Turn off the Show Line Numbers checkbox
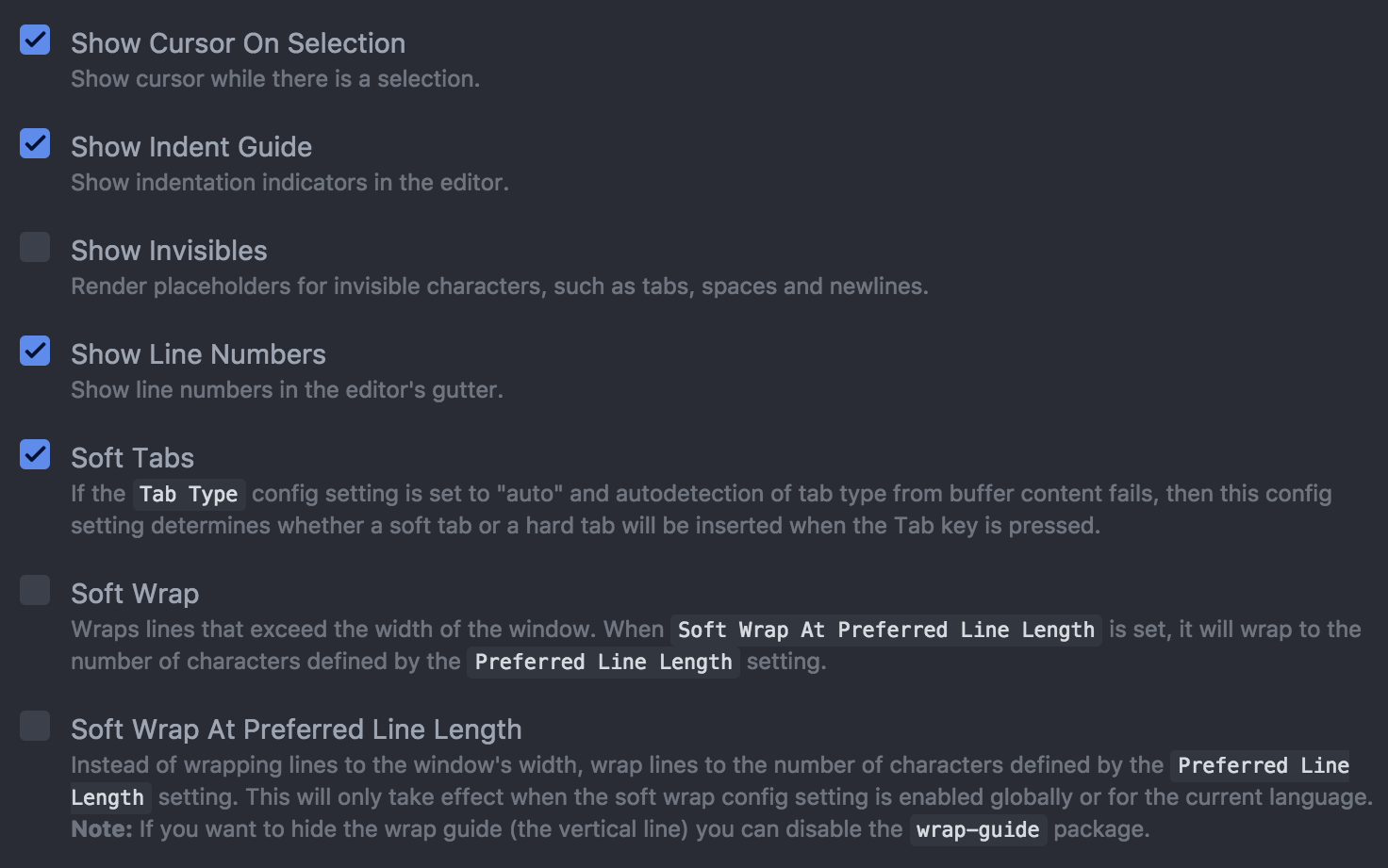The height and width of the screenshot is (868, 1388). click(35, 351)
